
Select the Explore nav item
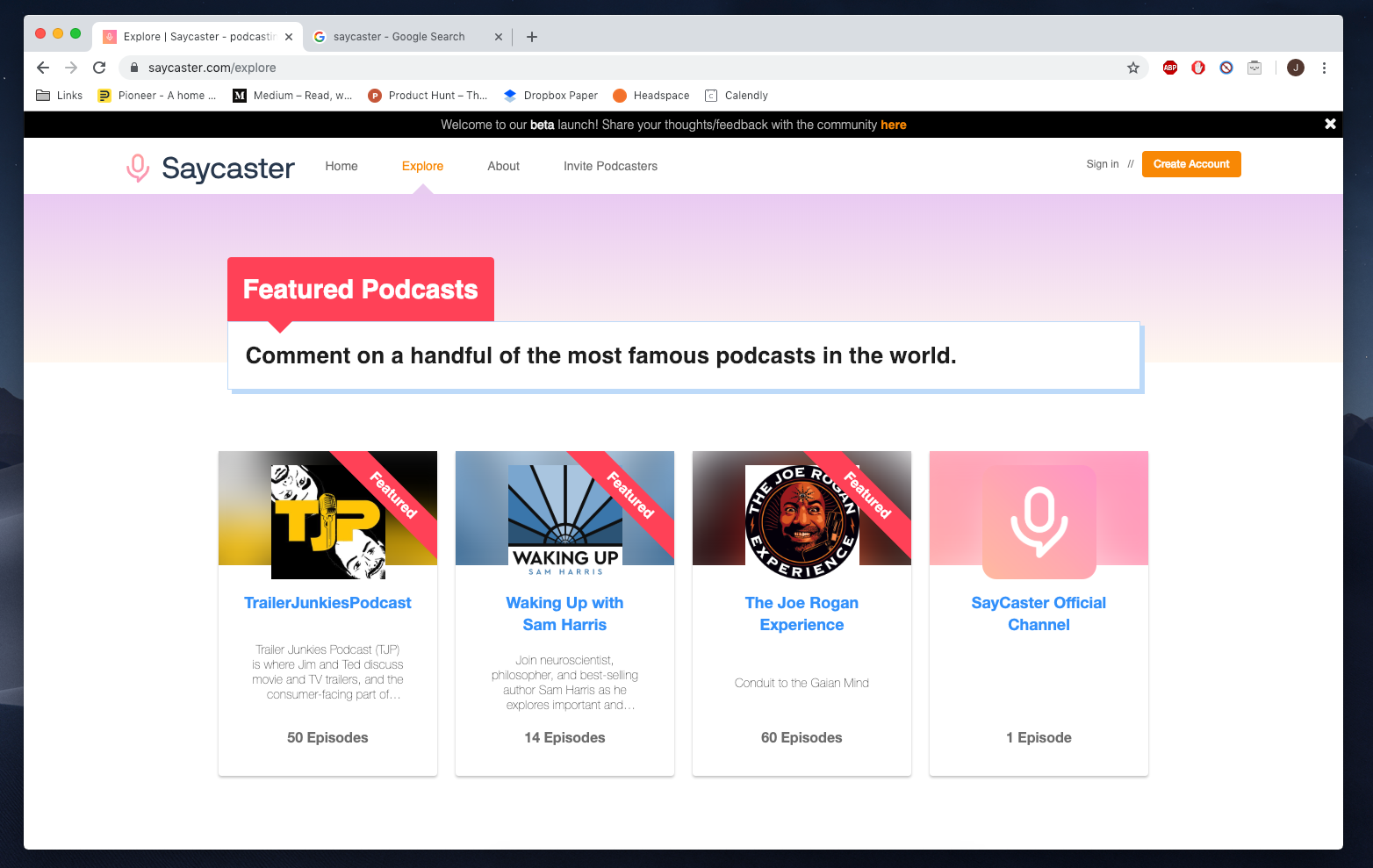tap(422, 166)
